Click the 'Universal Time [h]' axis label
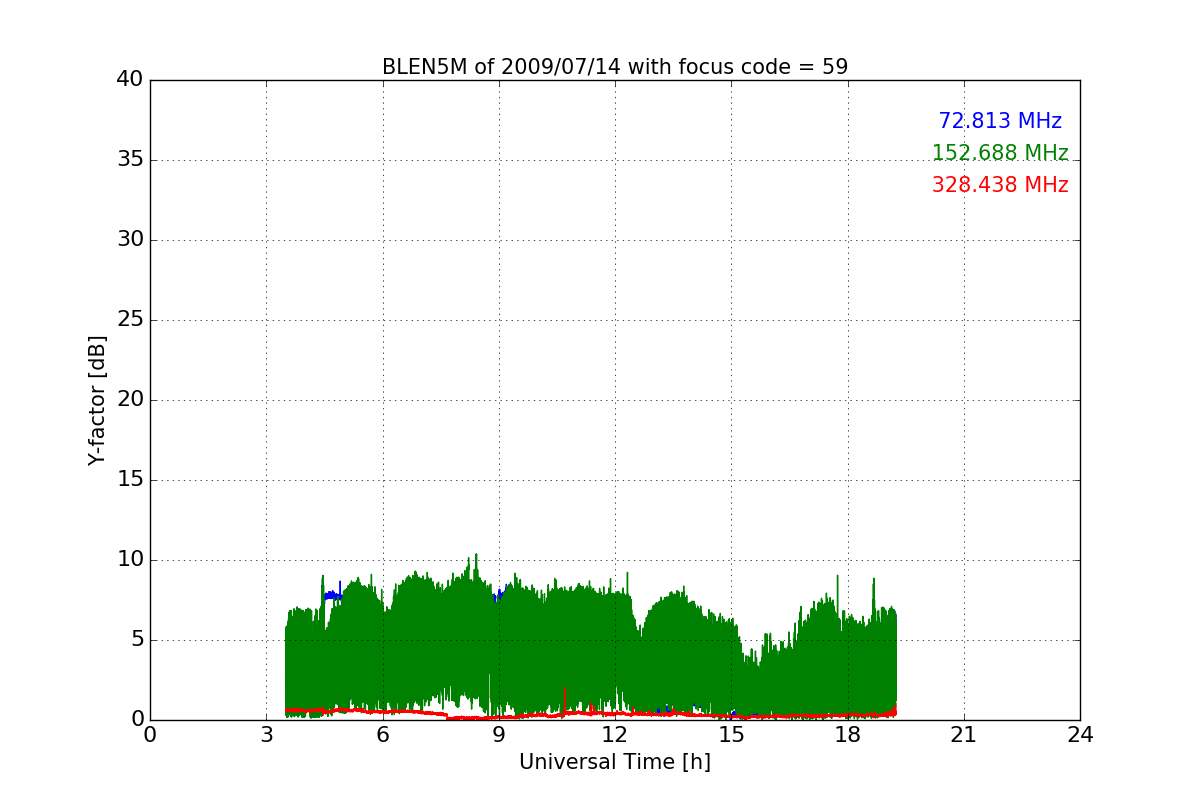Screen dimensions: 1200x800 point(615,762)
